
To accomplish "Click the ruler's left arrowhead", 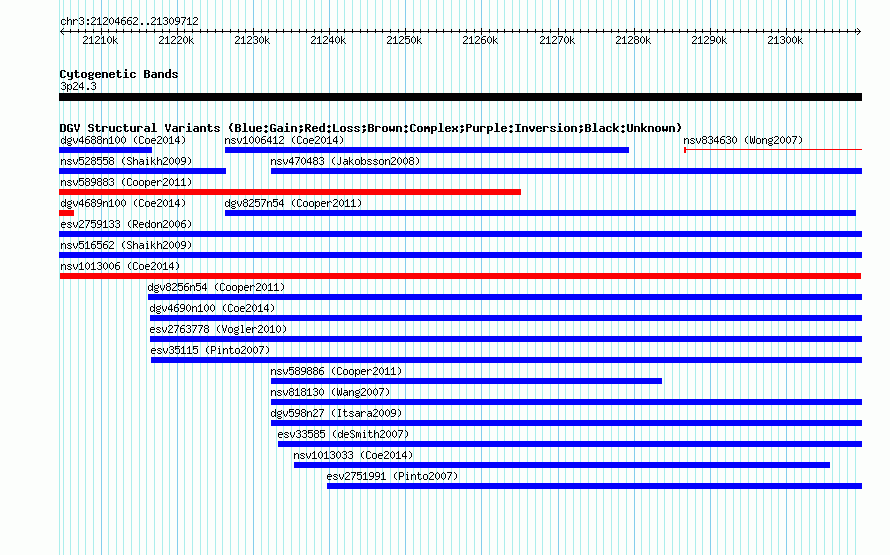I will tap(62, 32).
